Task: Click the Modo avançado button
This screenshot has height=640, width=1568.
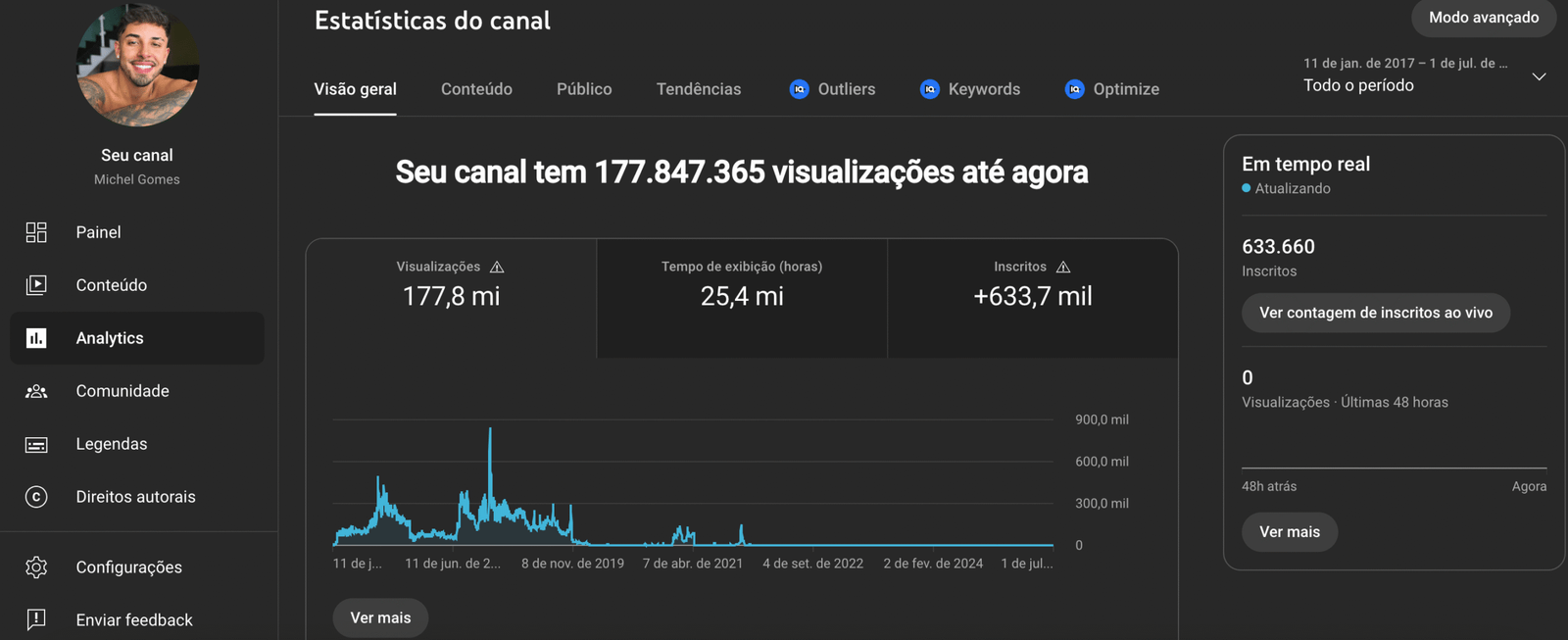Action: (1484, 18)
